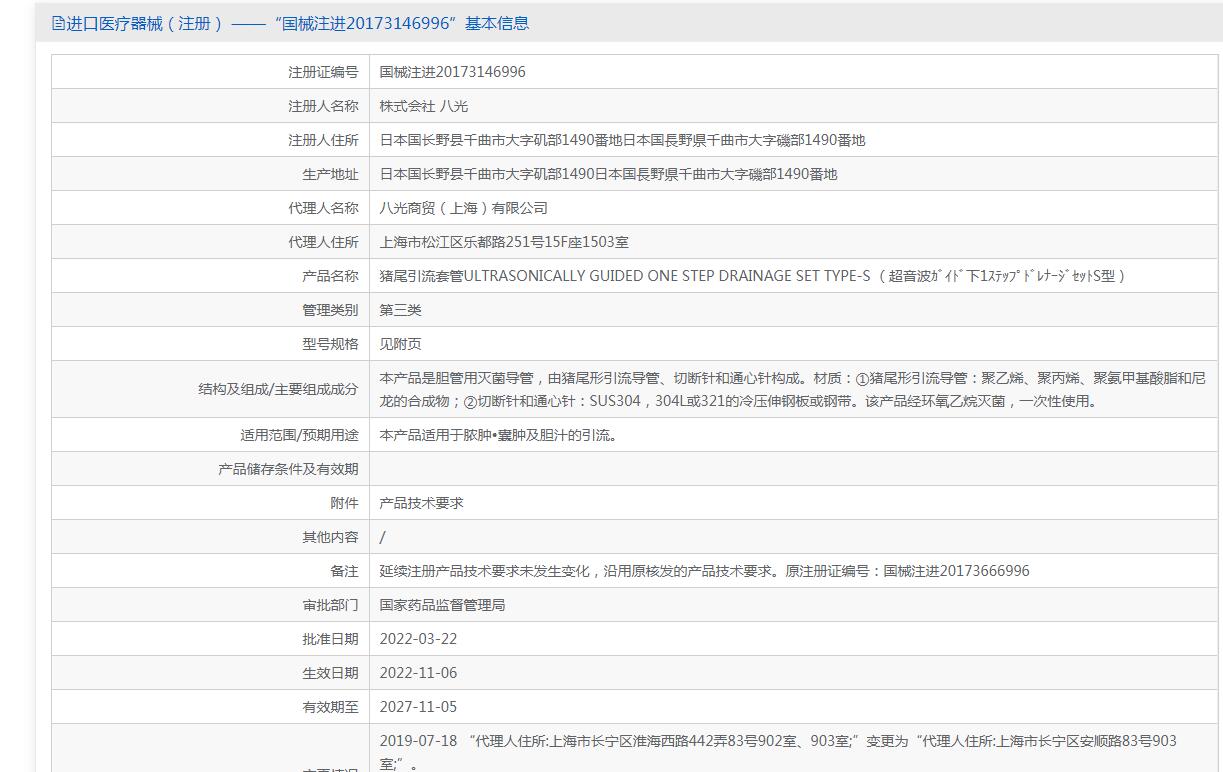The height and width of the screenshot is (772, 1223).
Task: Click the 其他内容 label
Action: [x=330, y=537]
